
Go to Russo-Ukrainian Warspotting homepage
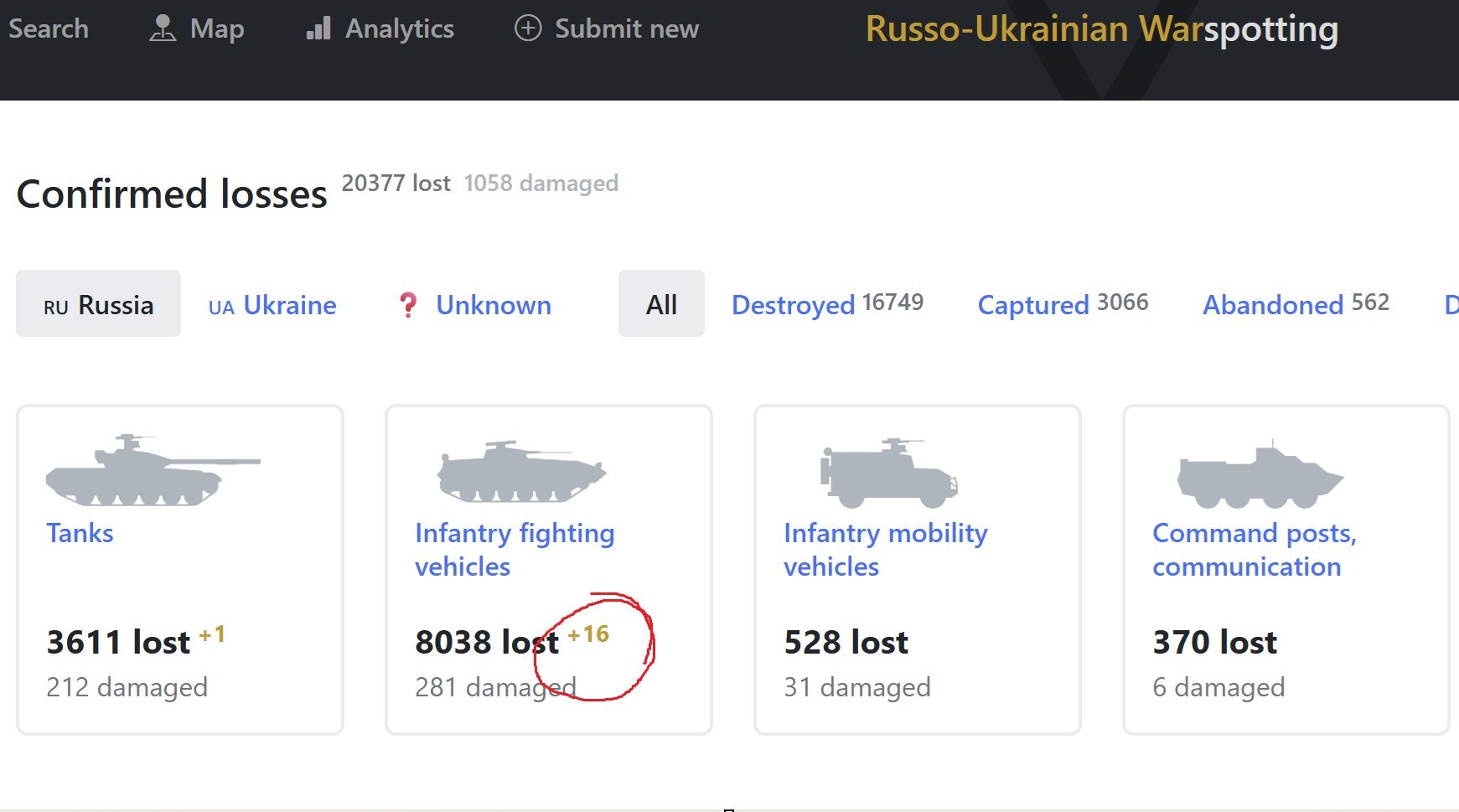1101,29
